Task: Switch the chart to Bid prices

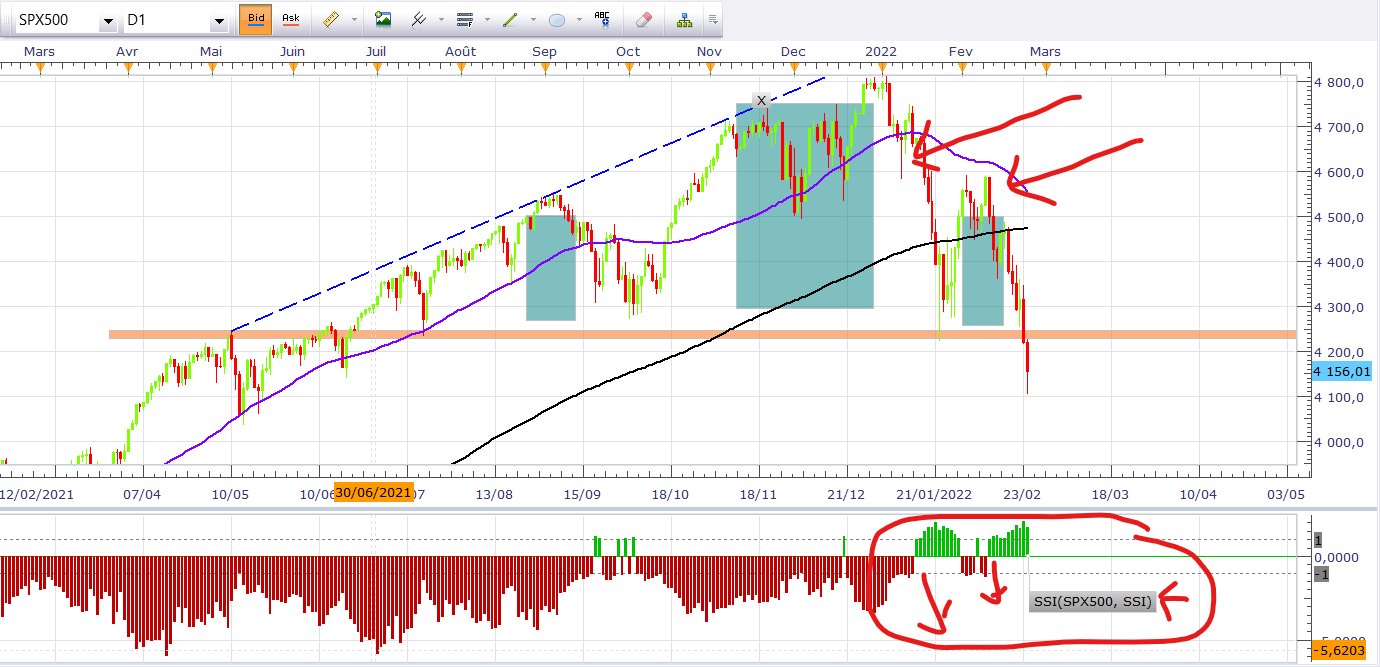Action: click(256, 19)
